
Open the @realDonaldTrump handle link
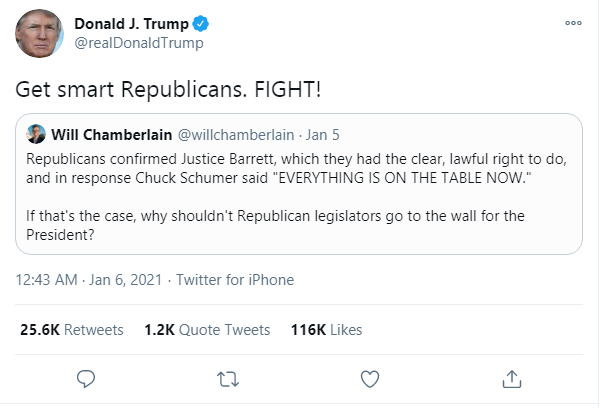[x=140, y=43]
